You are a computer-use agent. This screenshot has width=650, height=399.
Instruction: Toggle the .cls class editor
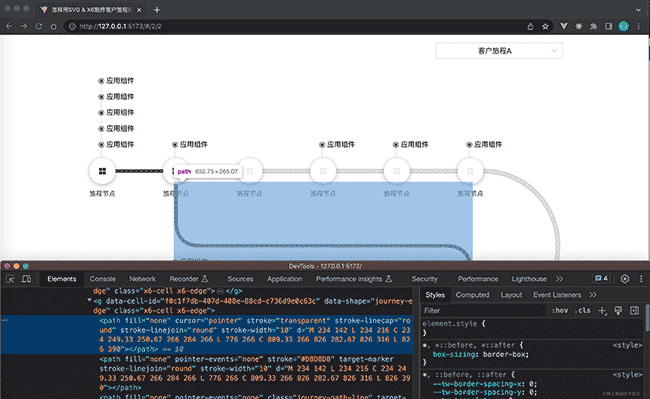[583, 311]
